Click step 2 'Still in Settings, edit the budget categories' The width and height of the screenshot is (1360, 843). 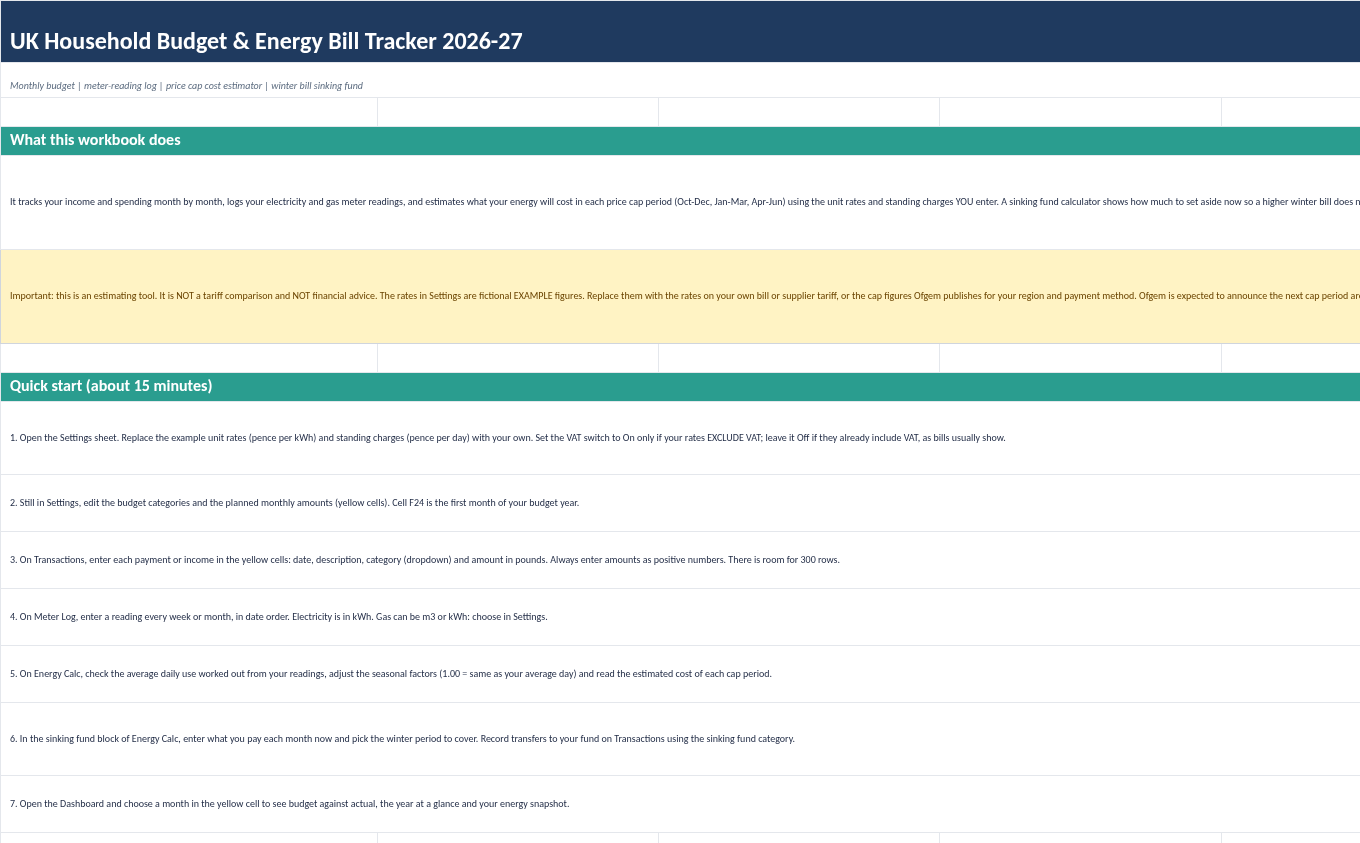(680, 503)
